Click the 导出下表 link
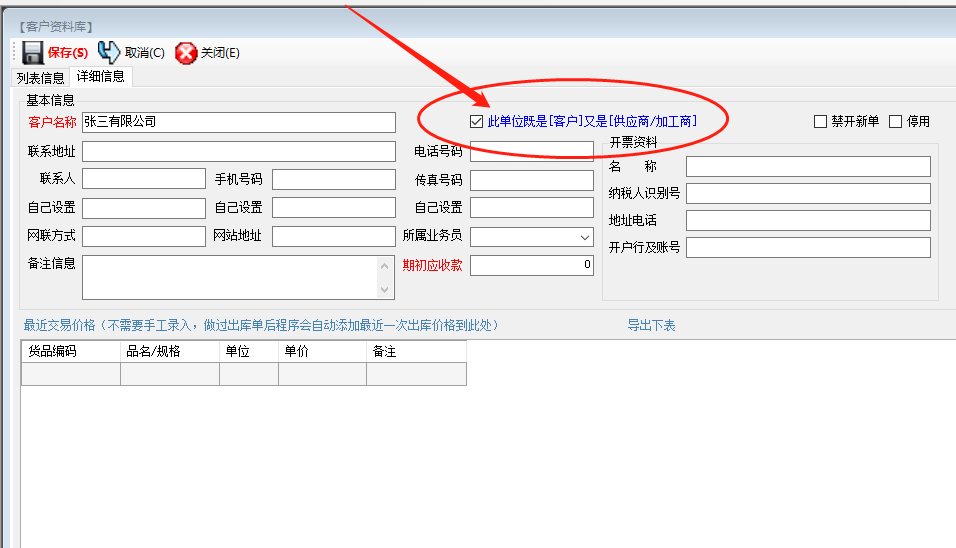Viewport: 956px width, 548px height. click(x=652, y=326)
